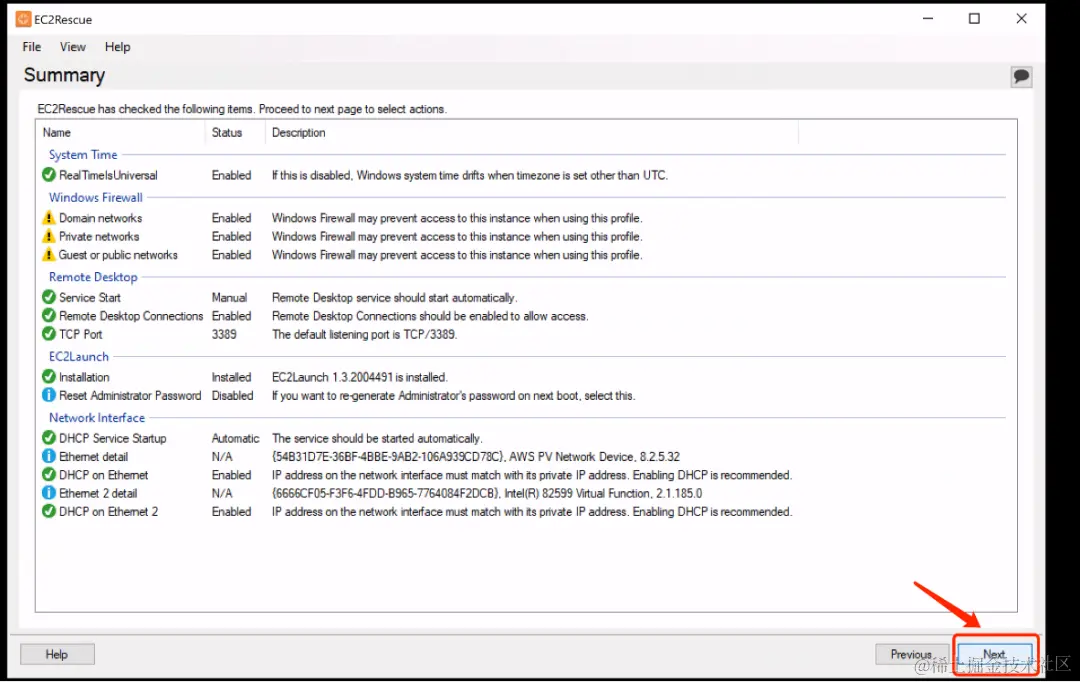The height and width of the screenshot is (682, 1080).
Task: Click green check icon for RealTimeIsUniversal
Action: click(x=49, y=175)
